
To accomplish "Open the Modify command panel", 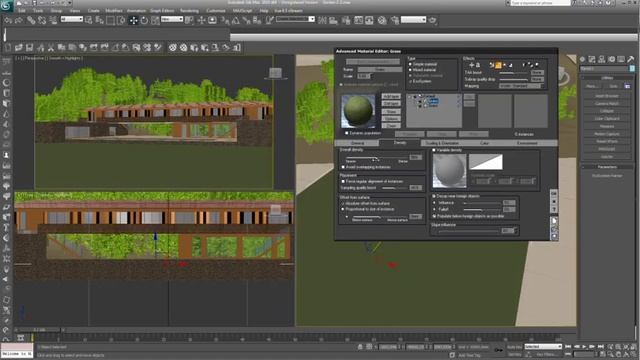I will click(592, 59).
